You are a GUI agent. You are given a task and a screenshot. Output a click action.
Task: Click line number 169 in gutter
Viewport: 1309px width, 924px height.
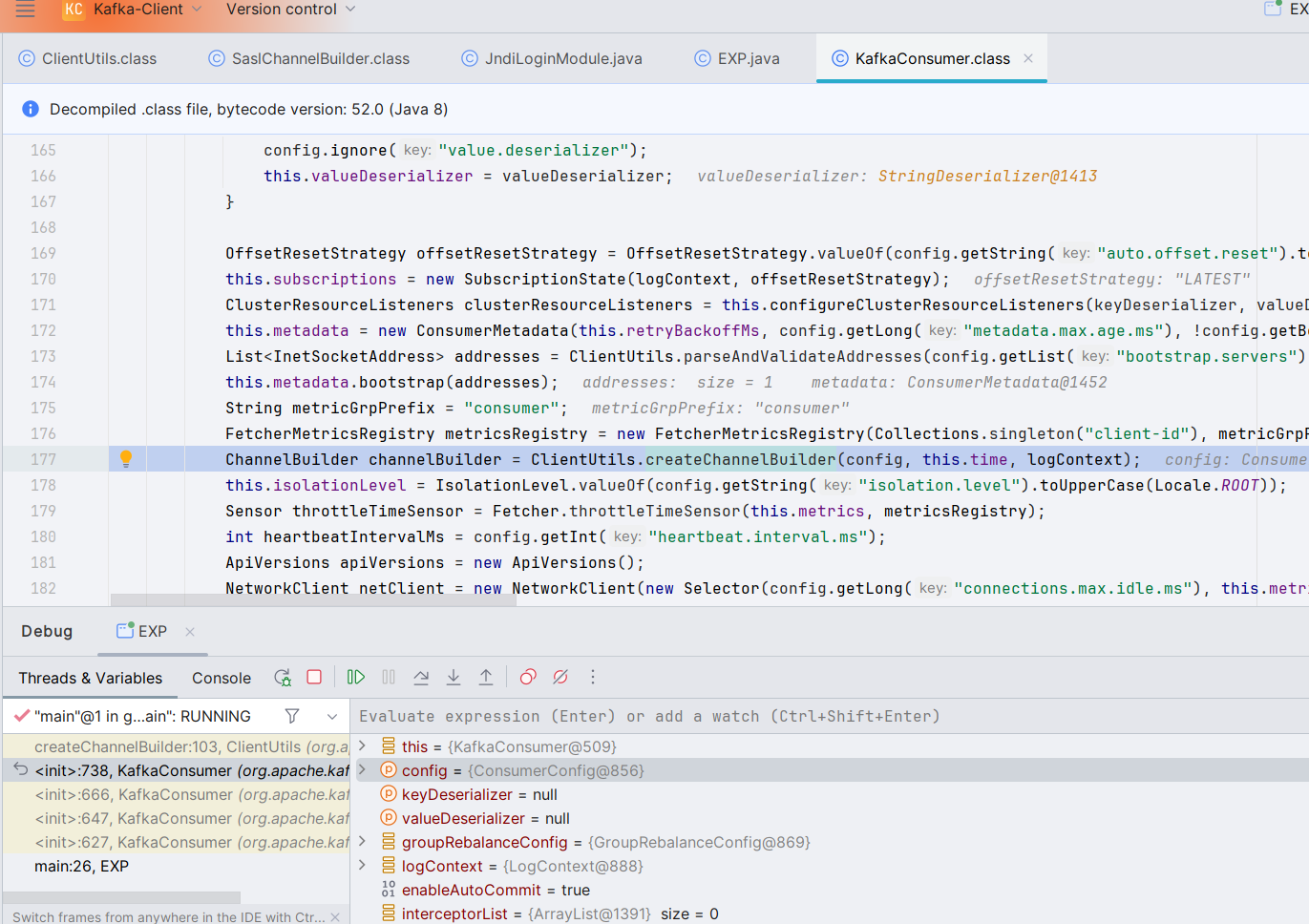tap(43, 253)
